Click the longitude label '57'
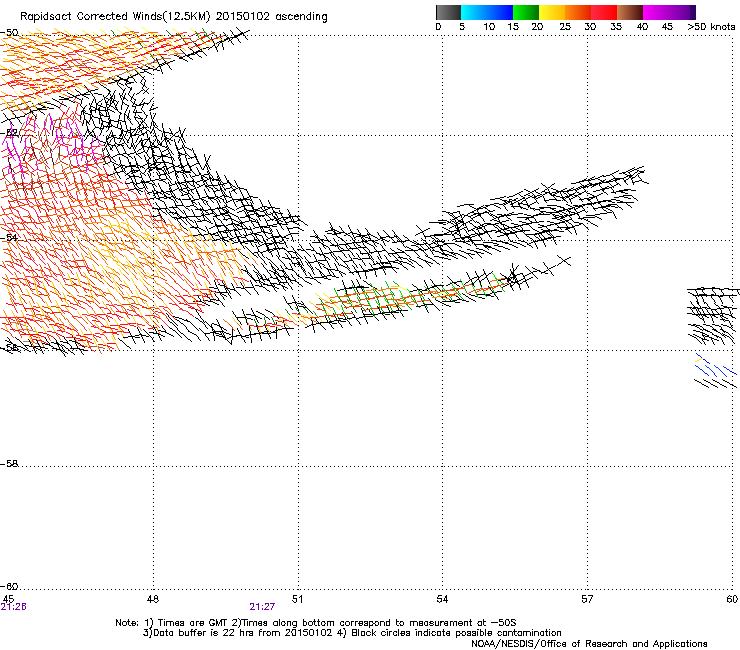Image resolution: width=740 pixels, height=650 pixels. 587,599
